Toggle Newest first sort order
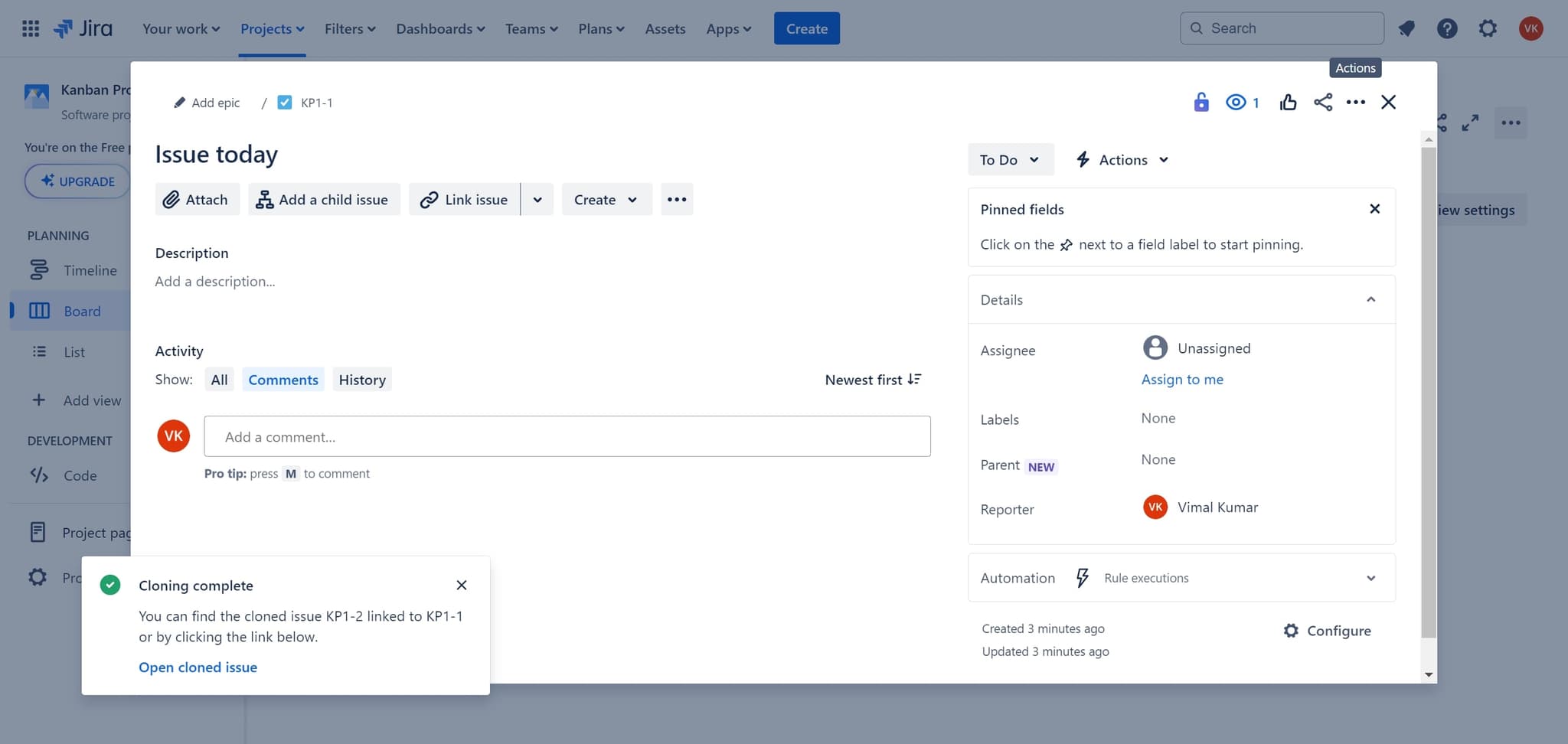 873,380
